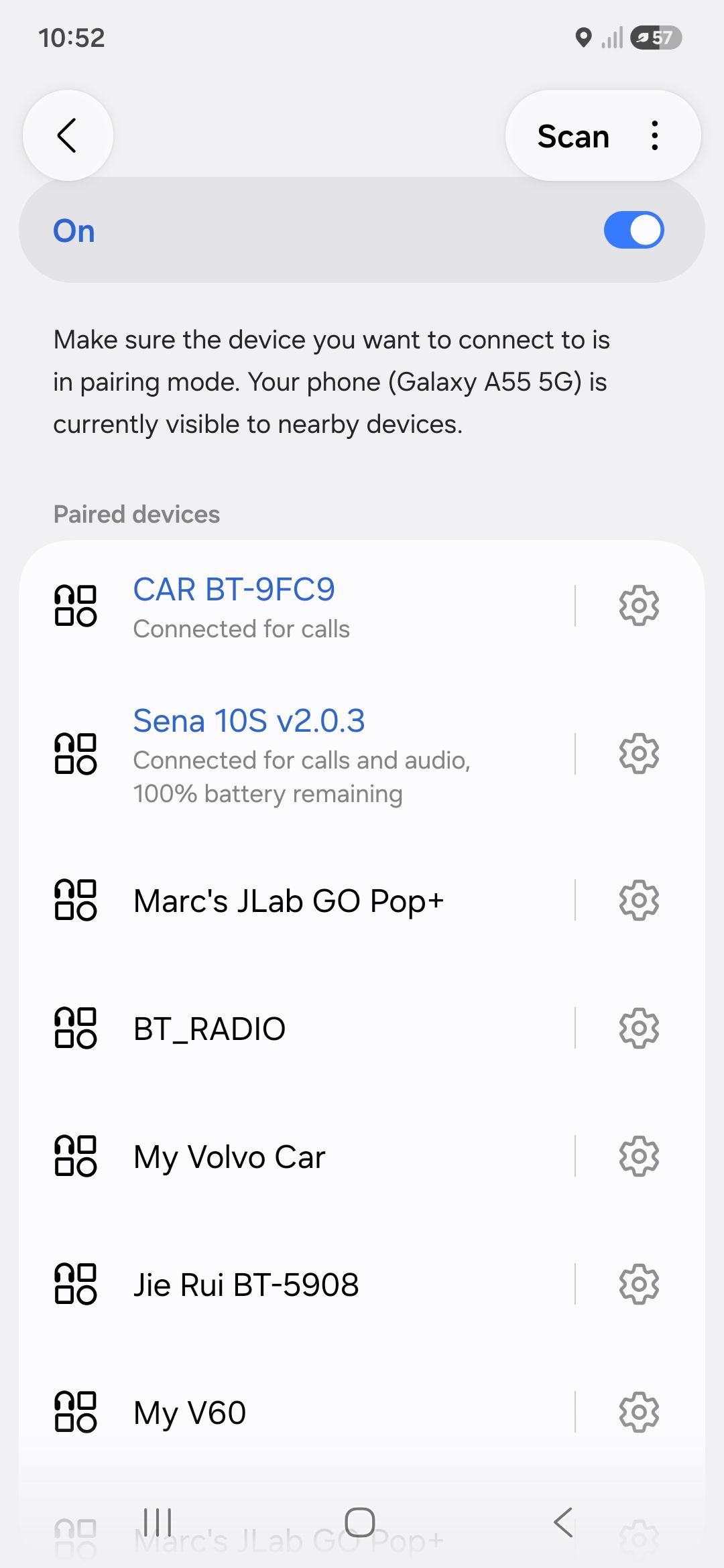The height and width of the screenshot is (1568, 724).
Task: Tap Scan to search for devices
Action: pos(573,136)
